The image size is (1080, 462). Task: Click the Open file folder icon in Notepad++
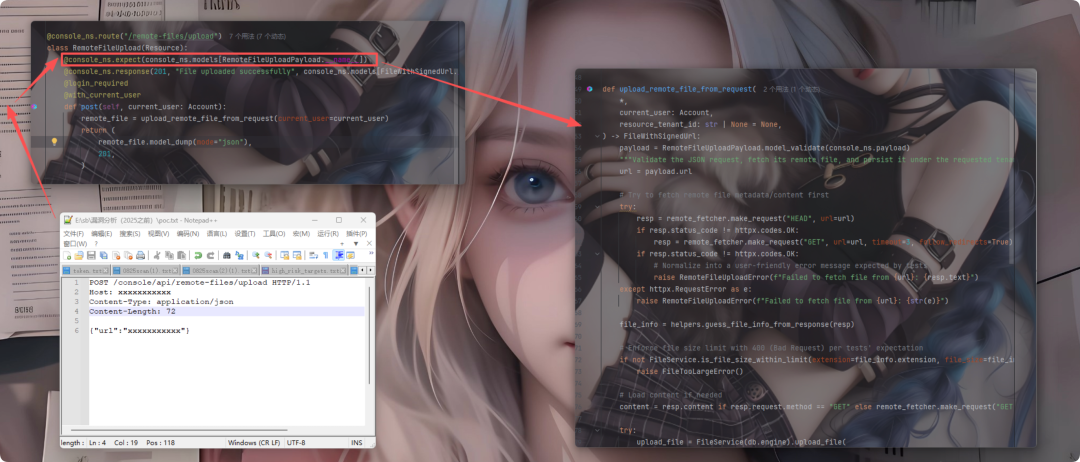click(79, 255)
